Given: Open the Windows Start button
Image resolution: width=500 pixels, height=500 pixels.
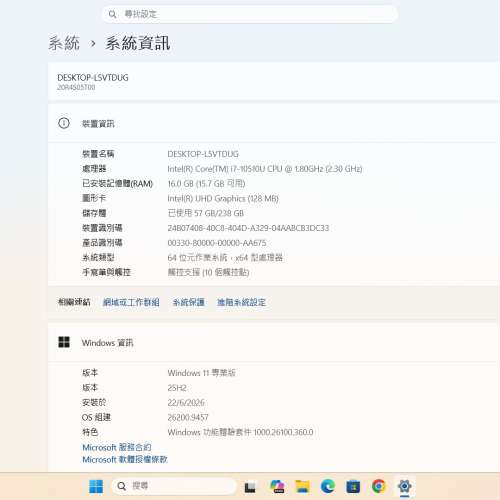Looking at the screenshot, I should pos(96,487).
